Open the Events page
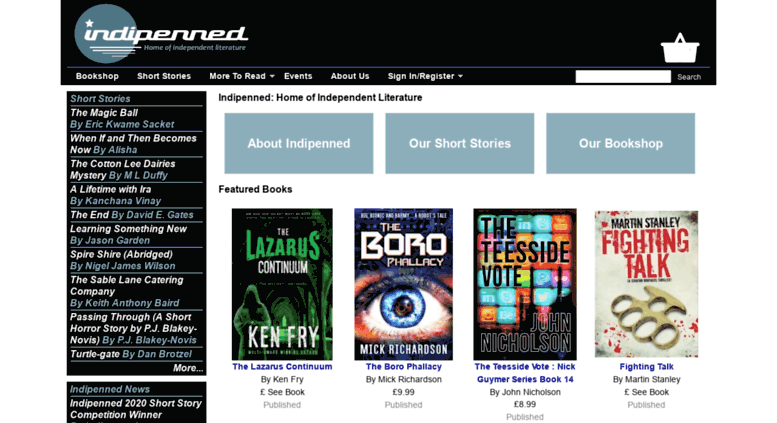The width and height of the screenshot is (777, 423). coord(298,76)
